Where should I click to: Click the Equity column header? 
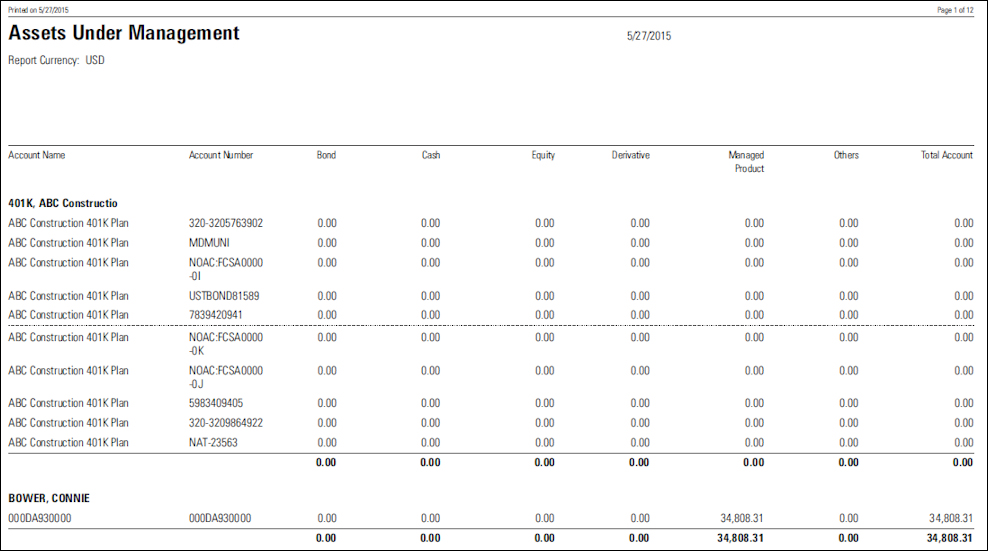543,155
